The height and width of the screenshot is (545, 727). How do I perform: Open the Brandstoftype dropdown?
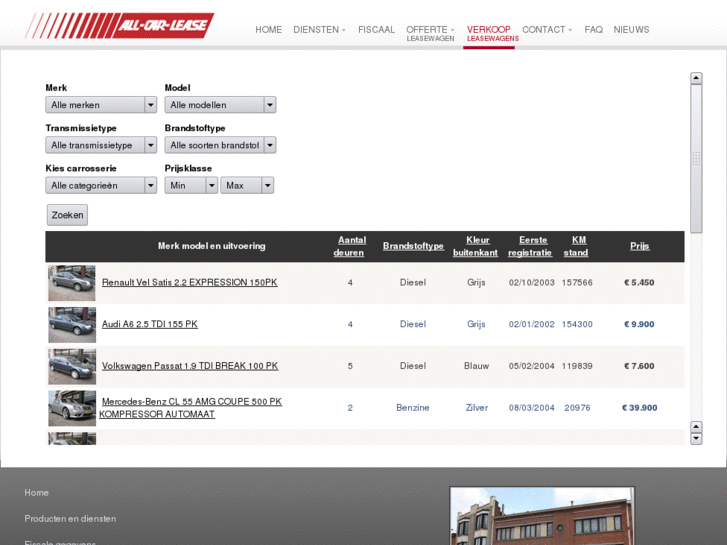coord(220,145)
